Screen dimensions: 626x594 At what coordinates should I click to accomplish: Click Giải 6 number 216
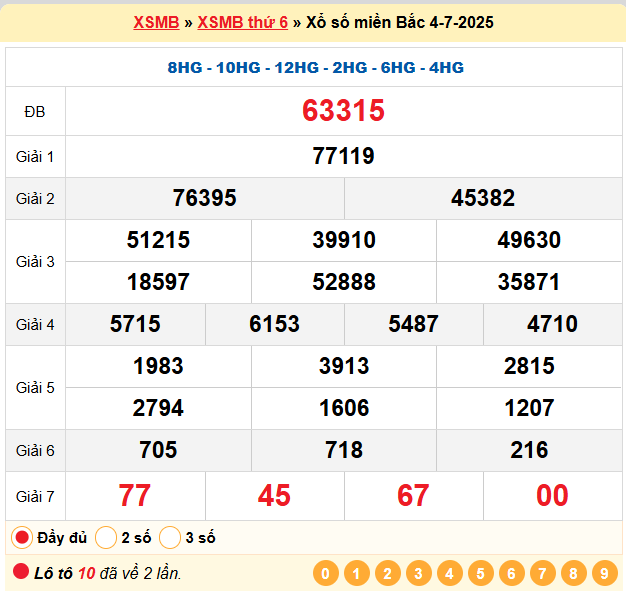pyautogui.click(x=529, y=450)
